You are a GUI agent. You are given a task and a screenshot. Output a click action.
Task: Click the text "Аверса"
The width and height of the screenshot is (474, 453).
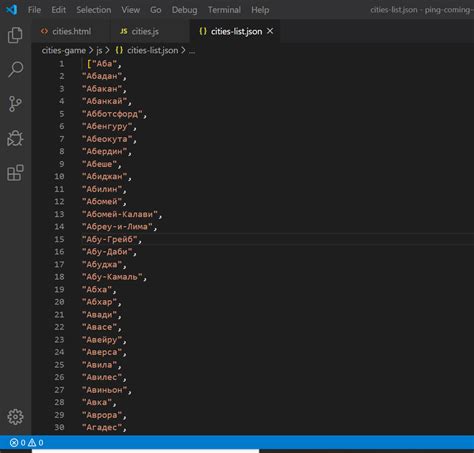coord(102,352)
